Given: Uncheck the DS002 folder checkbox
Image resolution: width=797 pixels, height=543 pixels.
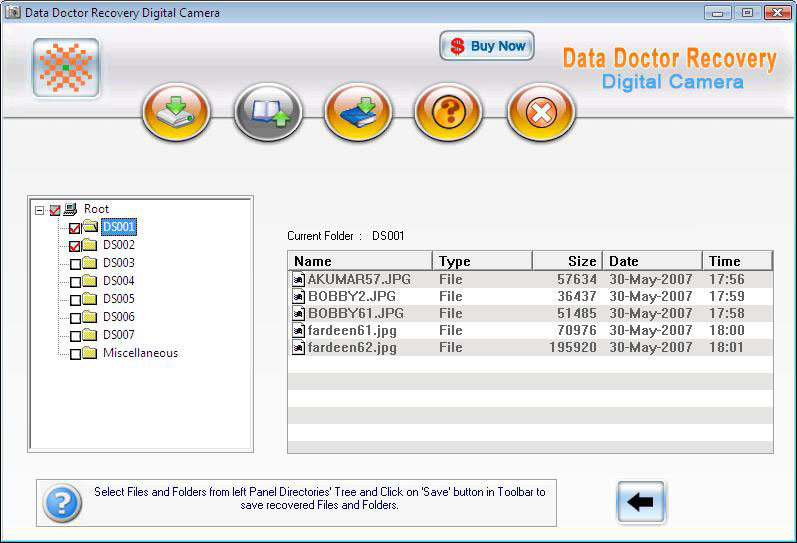Looking at the screenshot, I should click(x=75, y=246).
